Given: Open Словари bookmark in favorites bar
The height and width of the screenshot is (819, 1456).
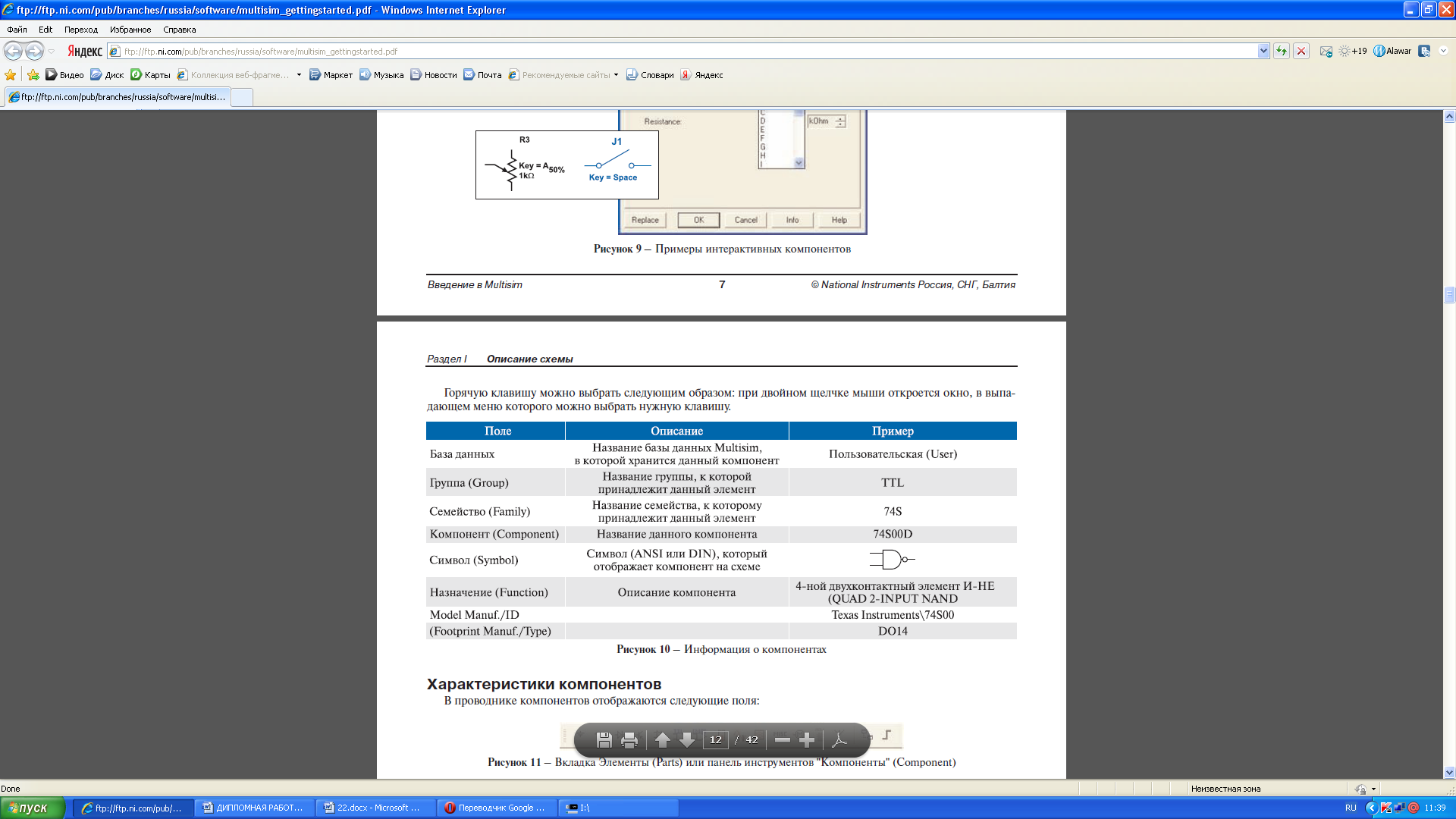Looking at the screenshot, I should click(x=650, y=74).
